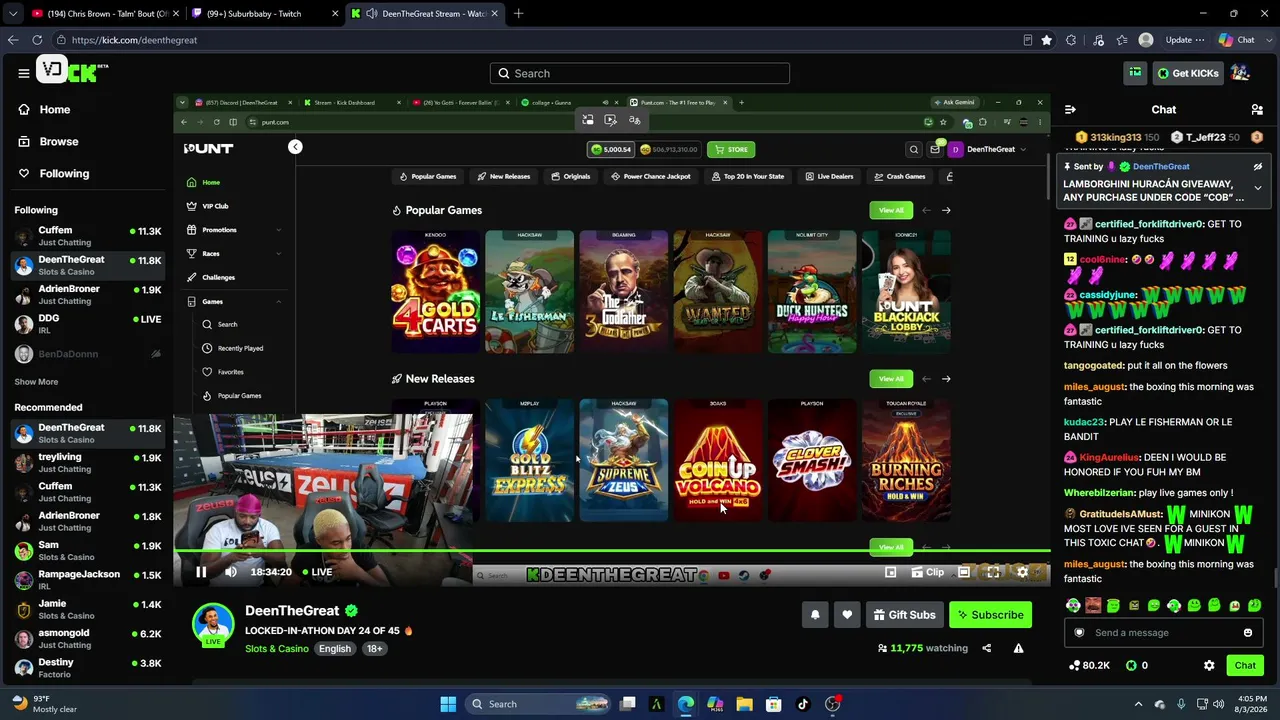Mute the stream volume speaker icon

(x=231, y=572)
